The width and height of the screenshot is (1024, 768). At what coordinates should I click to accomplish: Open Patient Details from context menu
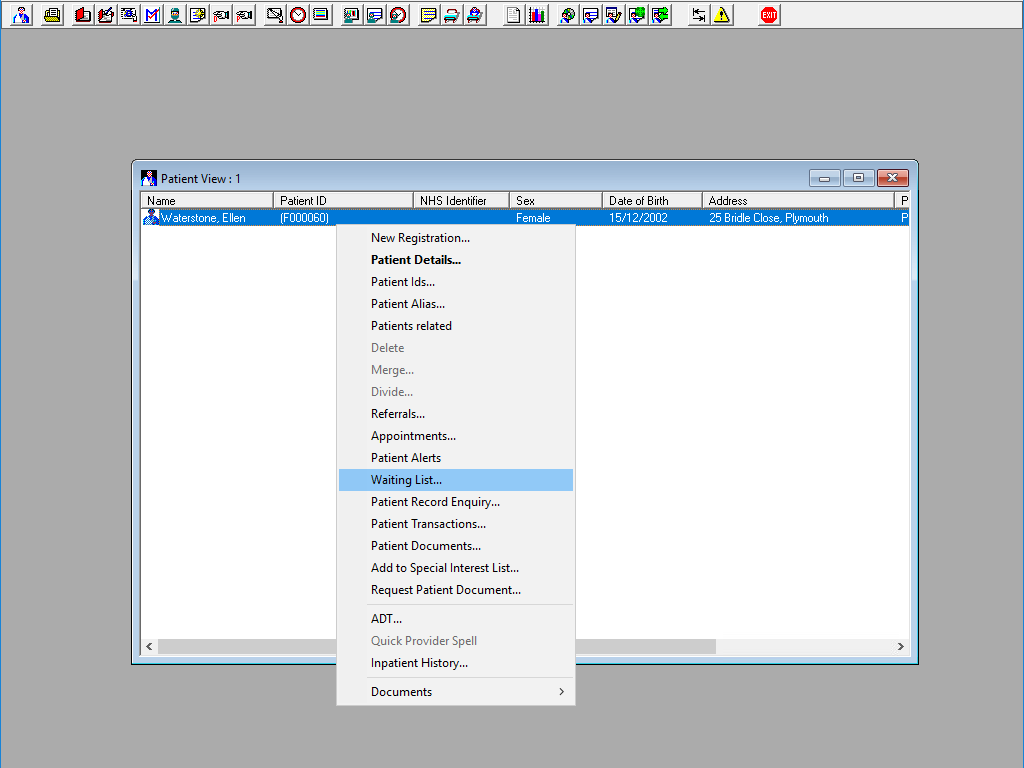456,260
